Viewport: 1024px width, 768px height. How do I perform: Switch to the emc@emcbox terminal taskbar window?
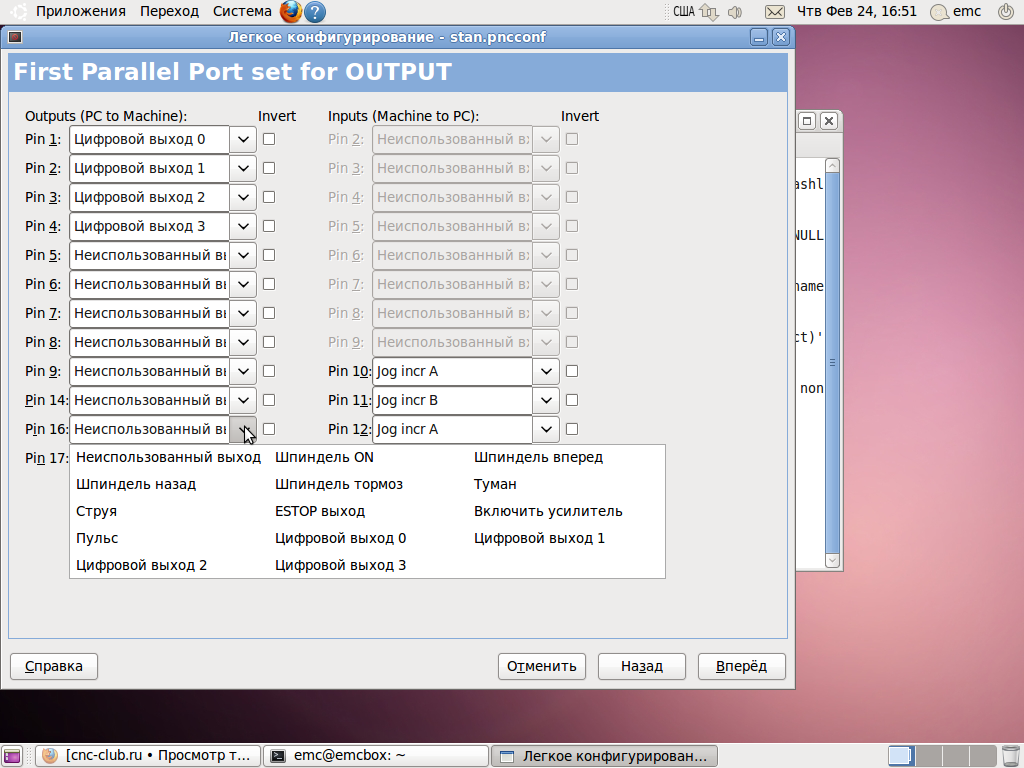coord(376,756)
